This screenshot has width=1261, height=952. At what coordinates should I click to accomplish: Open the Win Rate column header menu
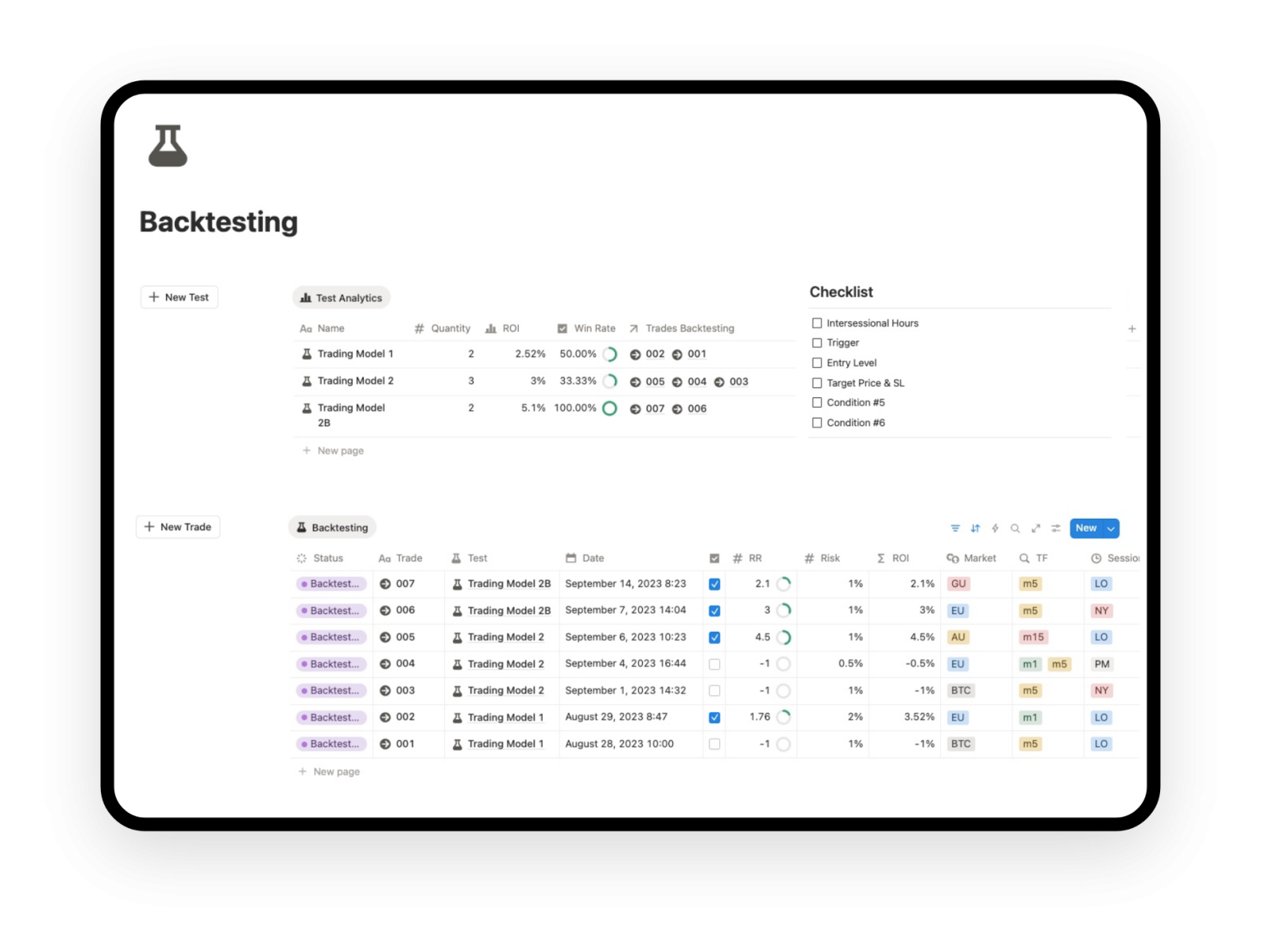(586, 328)
